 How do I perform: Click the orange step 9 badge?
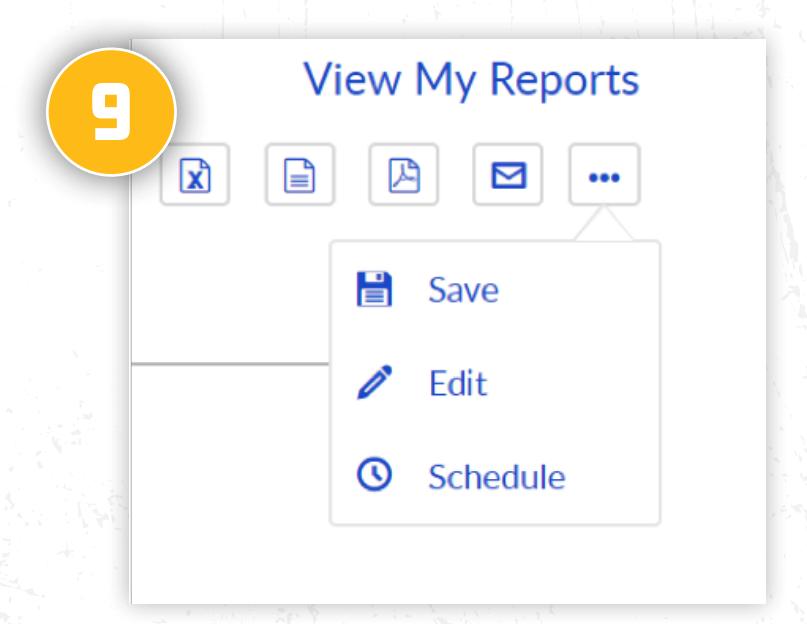click(111, 113)
